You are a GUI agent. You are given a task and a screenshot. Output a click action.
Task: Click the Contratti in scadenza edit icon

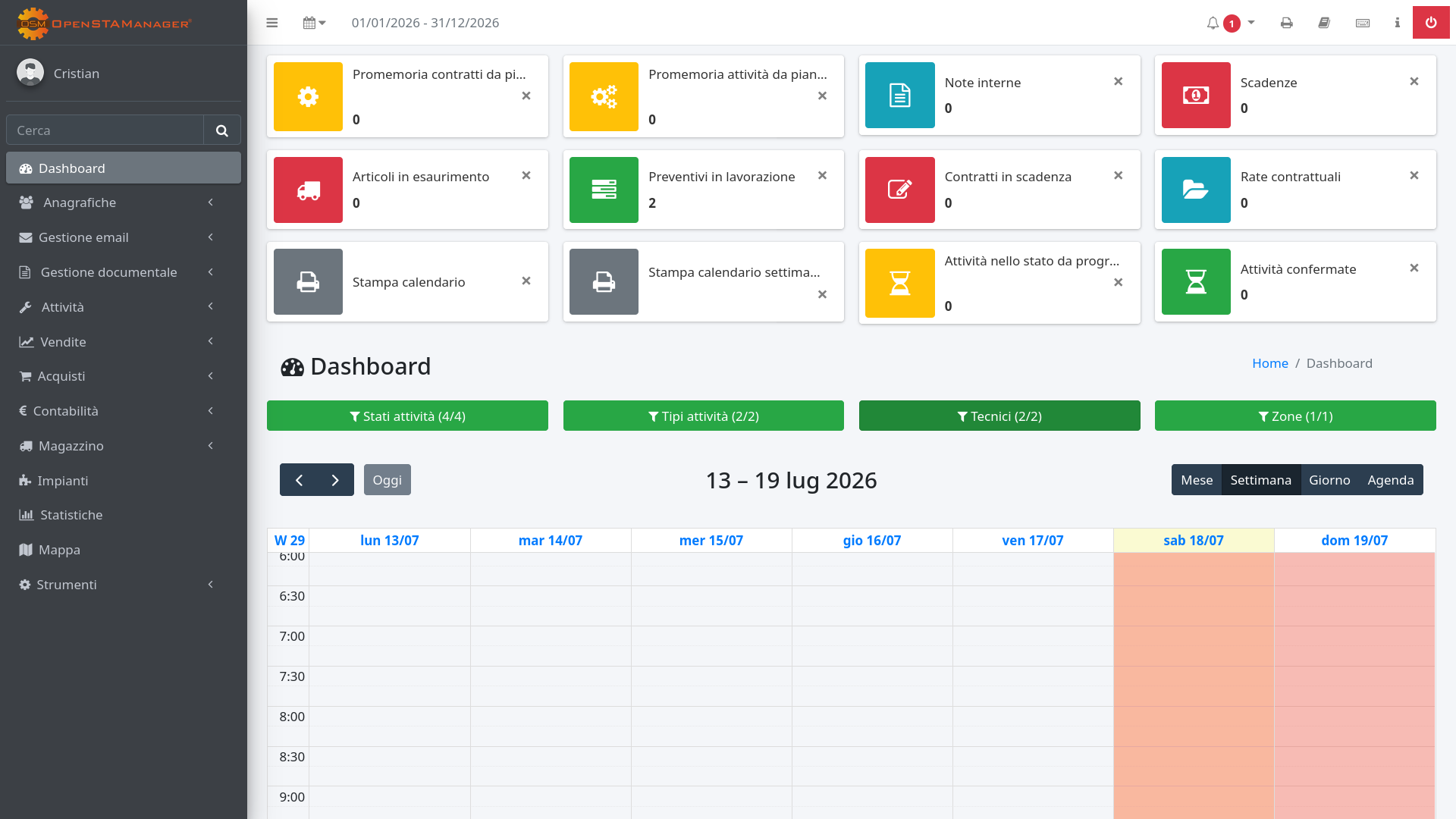pos(900,190)
